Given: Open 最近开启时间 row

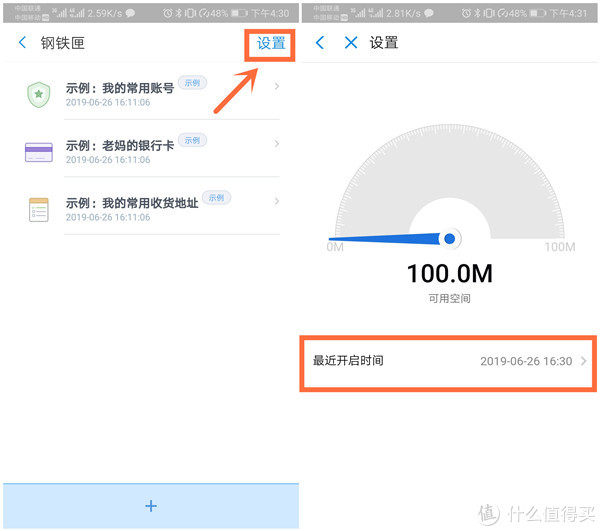Looking at the screenshot, I should click(x=448, y=363).
